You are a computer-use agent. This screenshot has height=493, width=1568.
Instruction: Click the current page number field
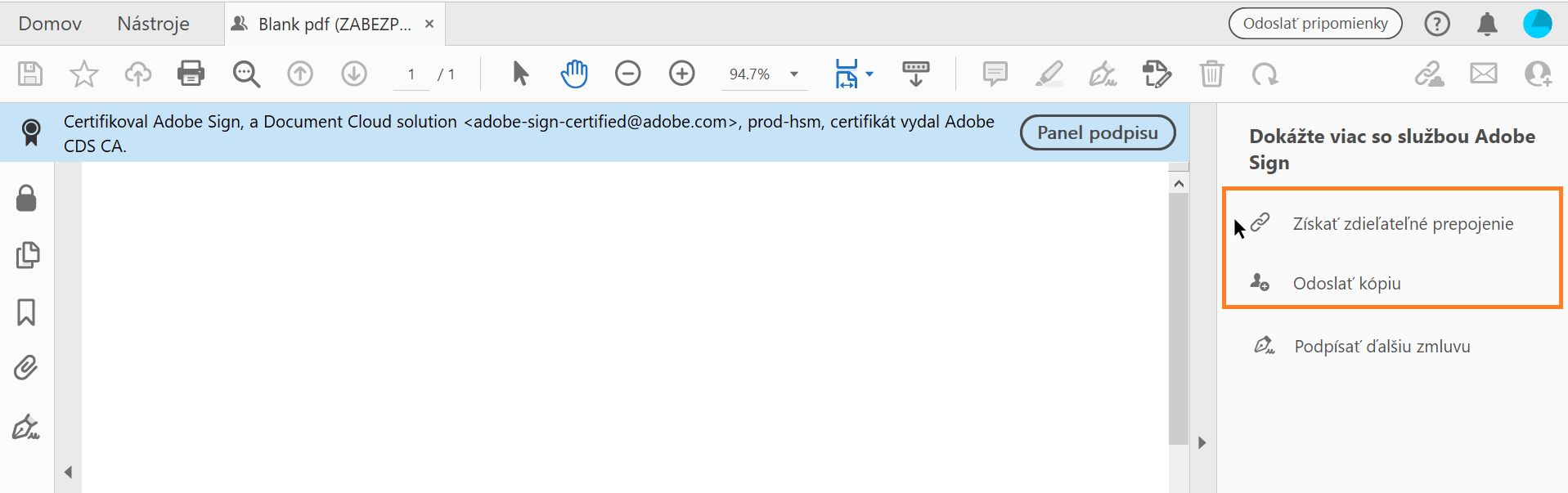click(x=411, y=74)
